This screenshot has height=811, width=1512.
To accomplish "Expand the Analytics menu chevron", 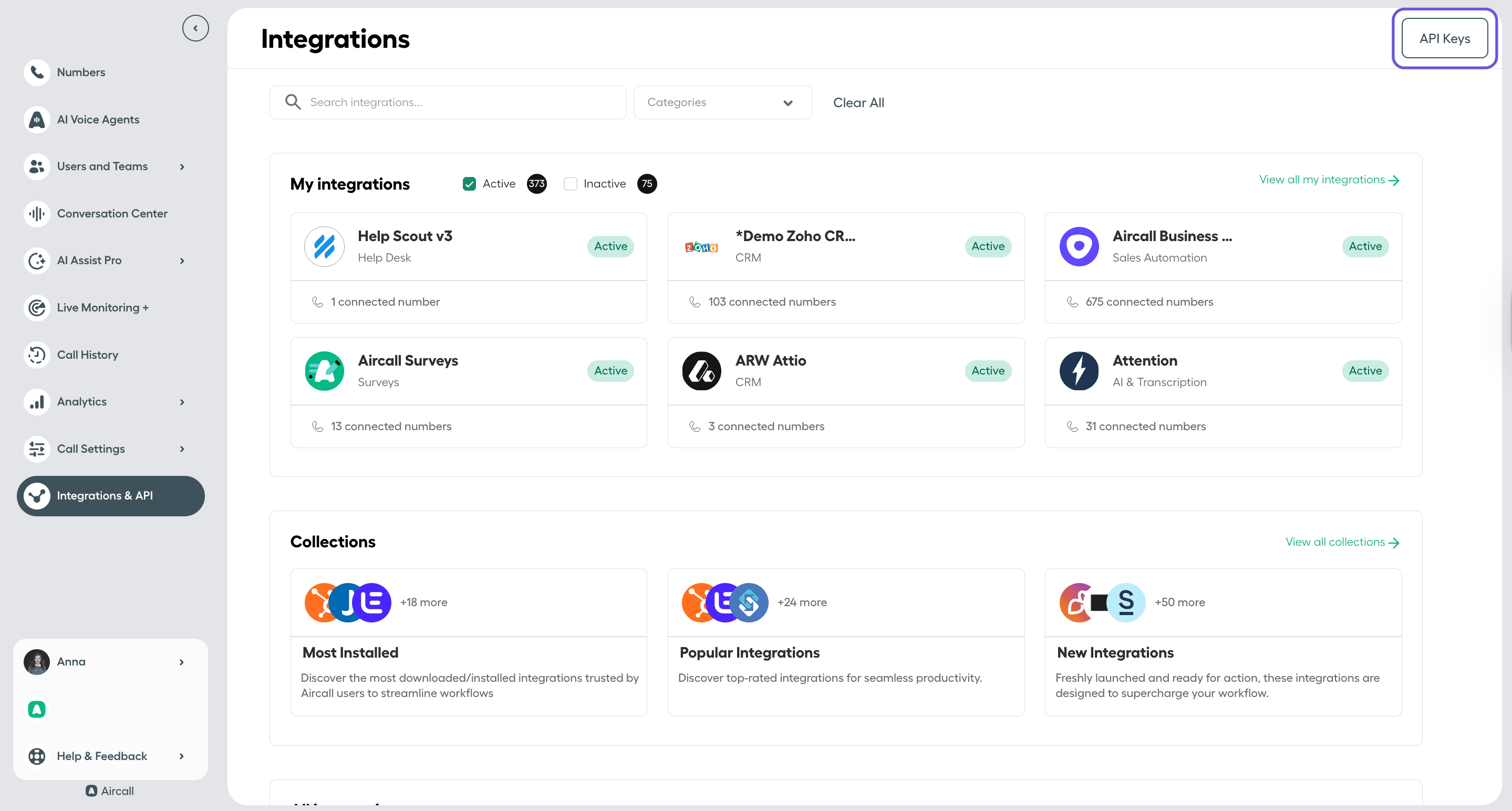I will click(x=182, y=402).
